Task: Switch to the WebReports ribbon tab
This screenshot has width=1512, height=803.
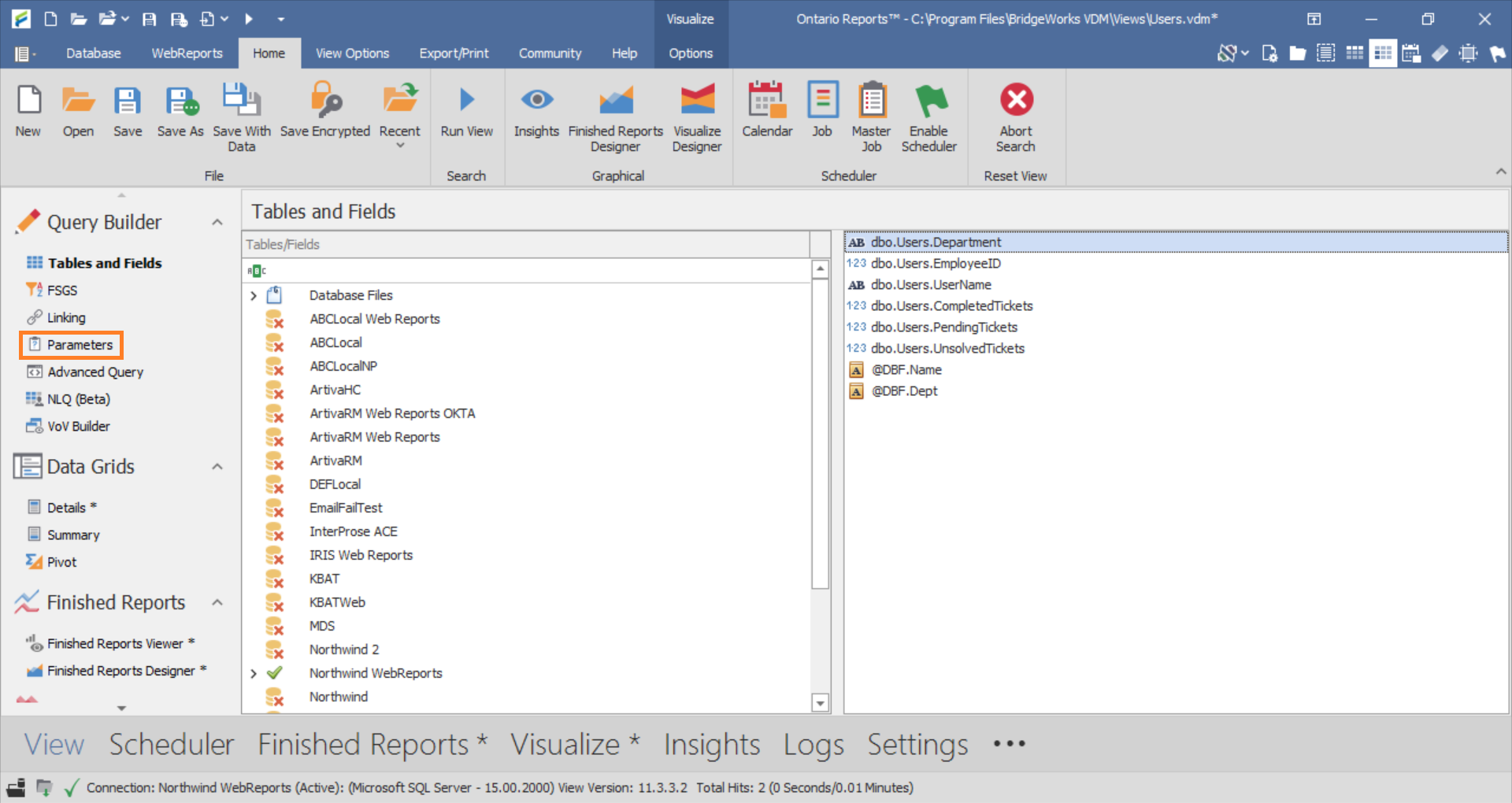Action: point(187,54)
